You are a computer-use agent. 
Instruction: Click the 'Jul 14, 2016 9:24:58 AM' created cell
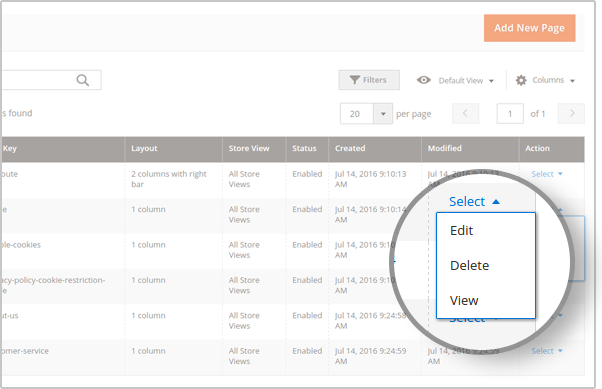tap(370, 321)
